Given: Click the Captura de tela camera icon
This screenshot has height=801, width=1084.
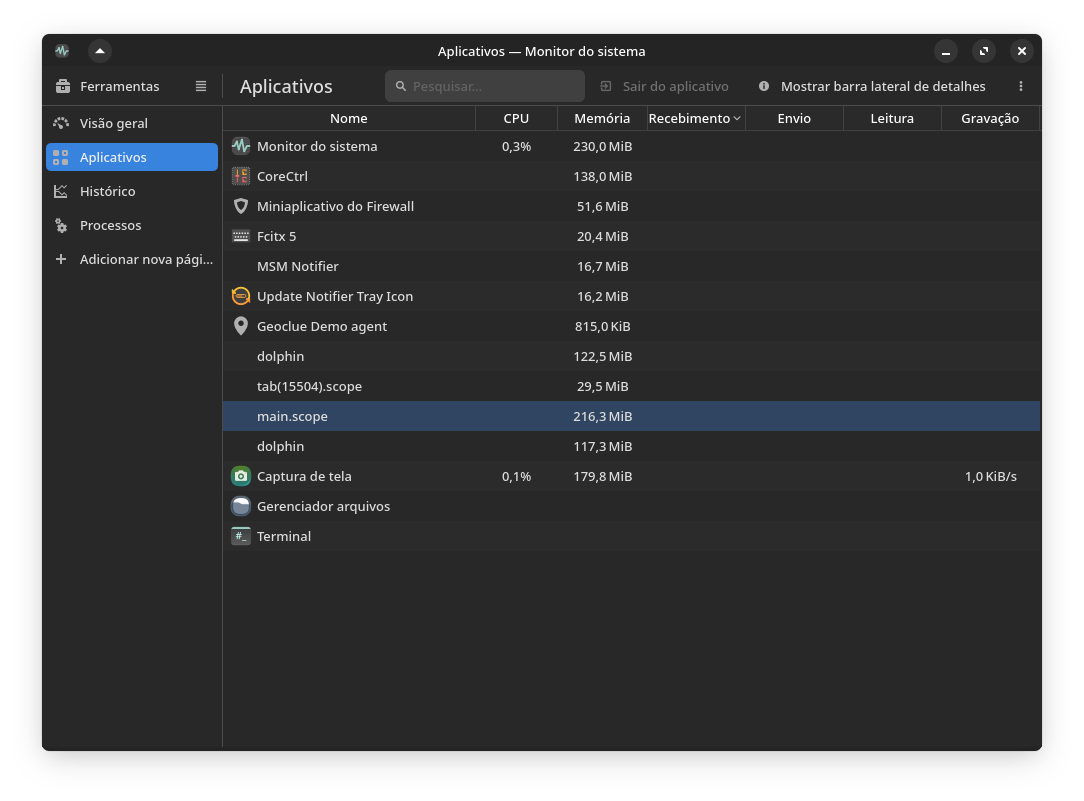Looking at the screenshot, I should pyautogui.click(x=241, y=476).
